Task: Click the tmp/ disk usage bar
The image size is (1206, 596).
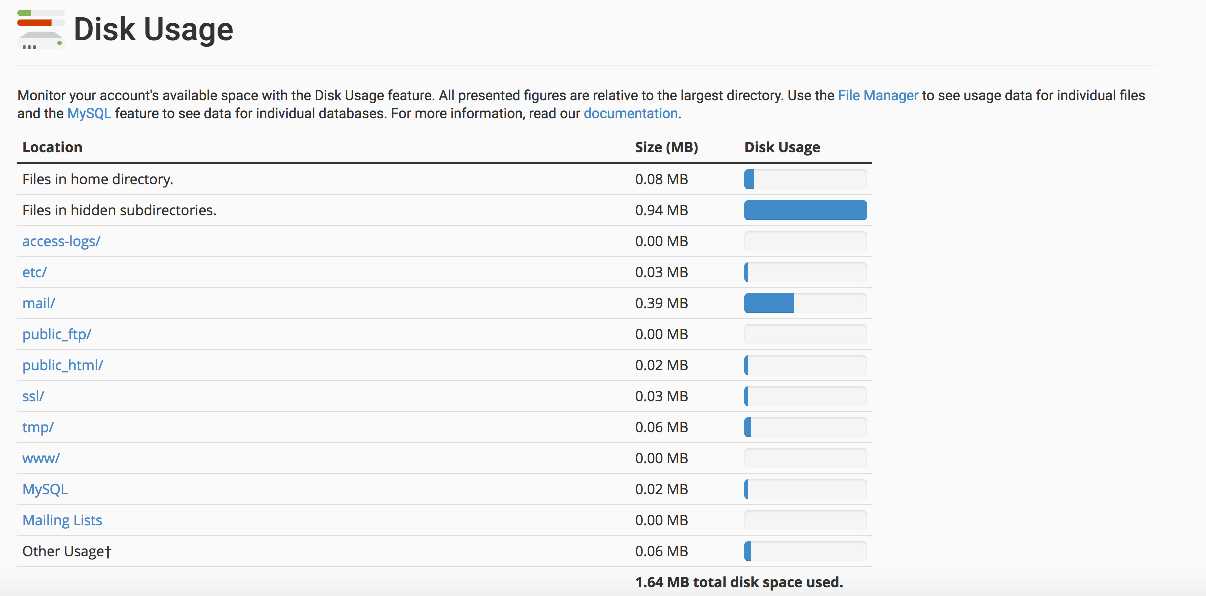Action: [x=805, y=427]
